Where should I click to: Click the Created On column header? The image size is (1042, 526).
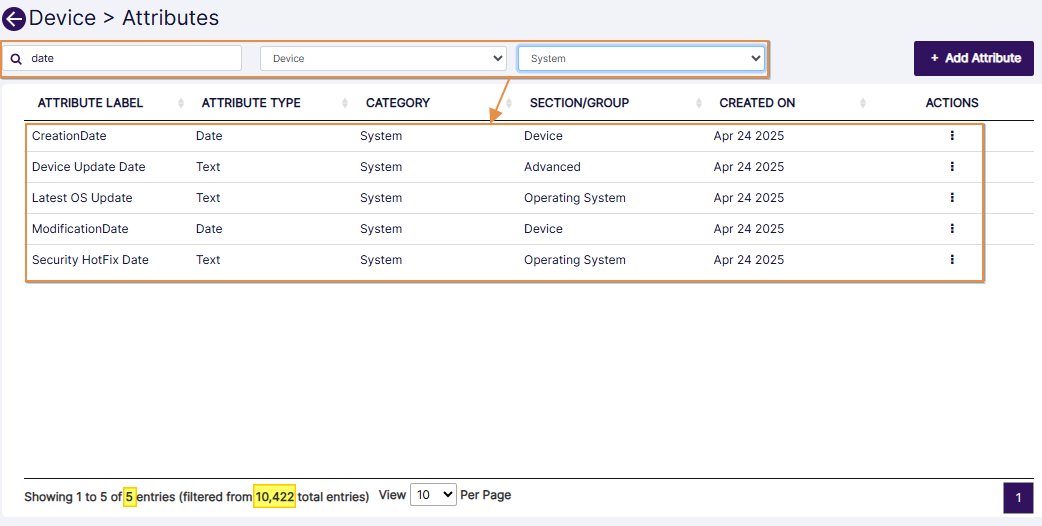[x=758, y=103]
